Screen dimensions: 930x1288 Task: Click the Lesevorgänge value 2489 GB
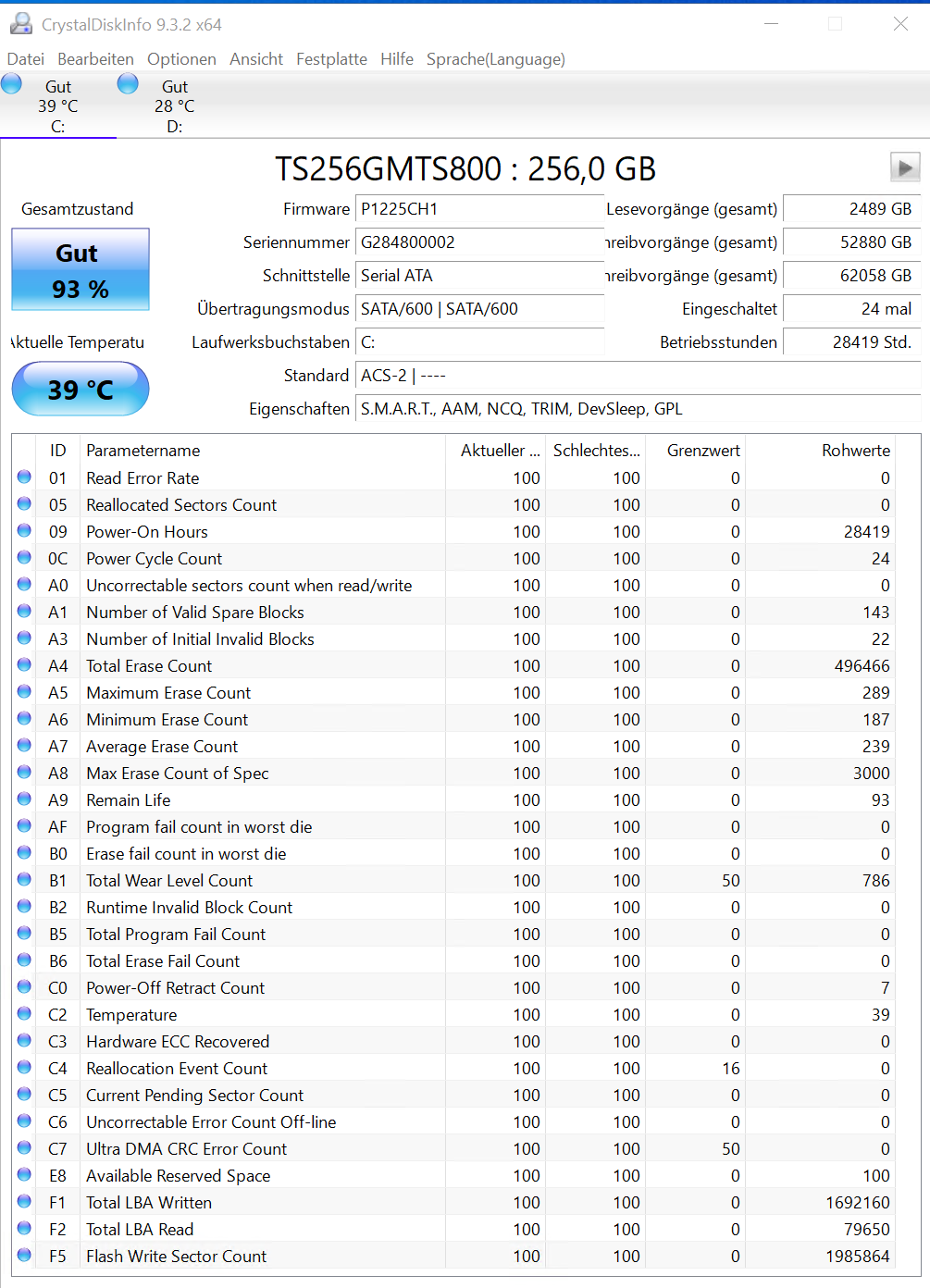pyautogui.click(x=851, y=209)
